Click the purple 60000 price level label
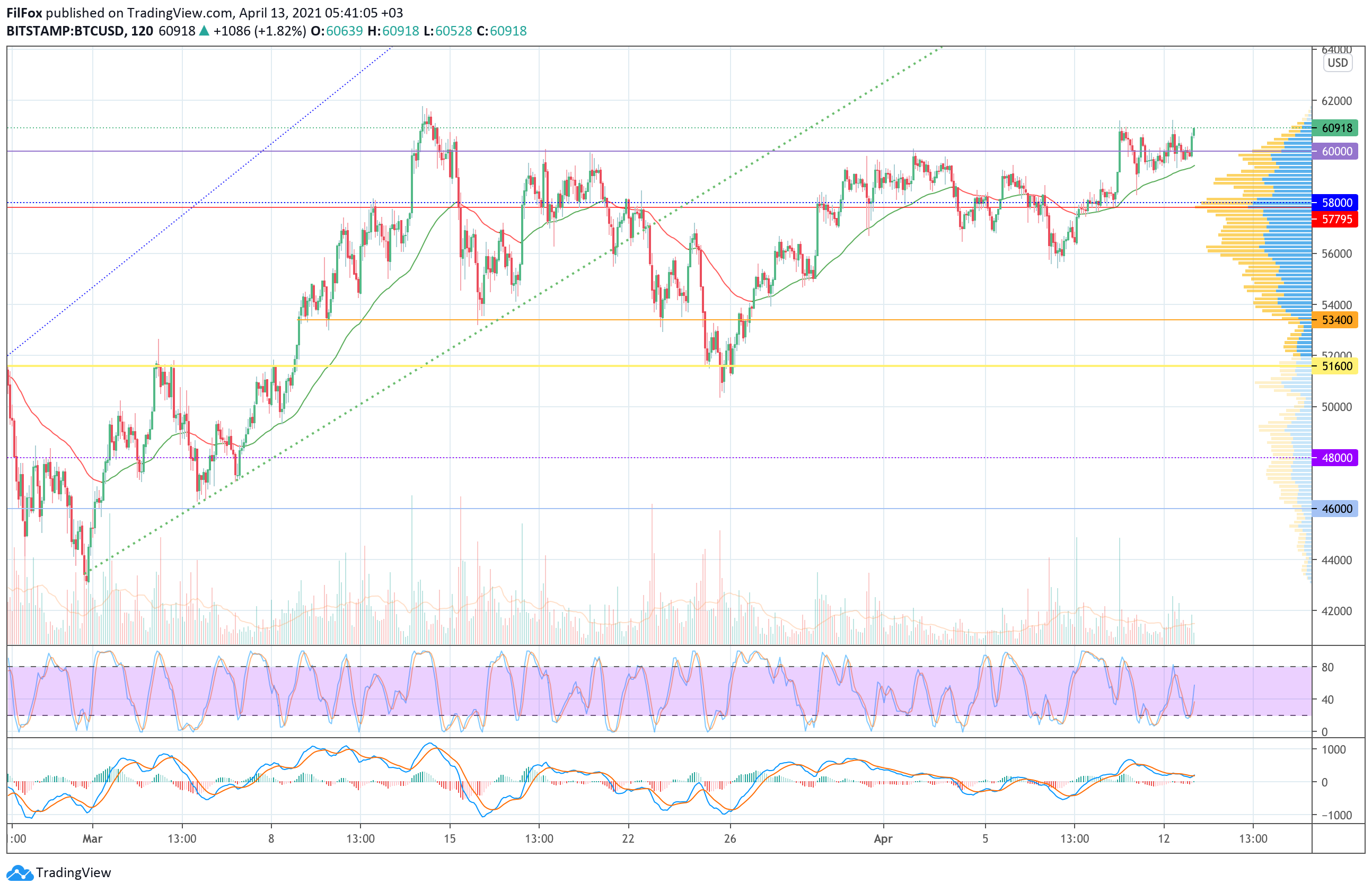 [x=1336, y=152]
